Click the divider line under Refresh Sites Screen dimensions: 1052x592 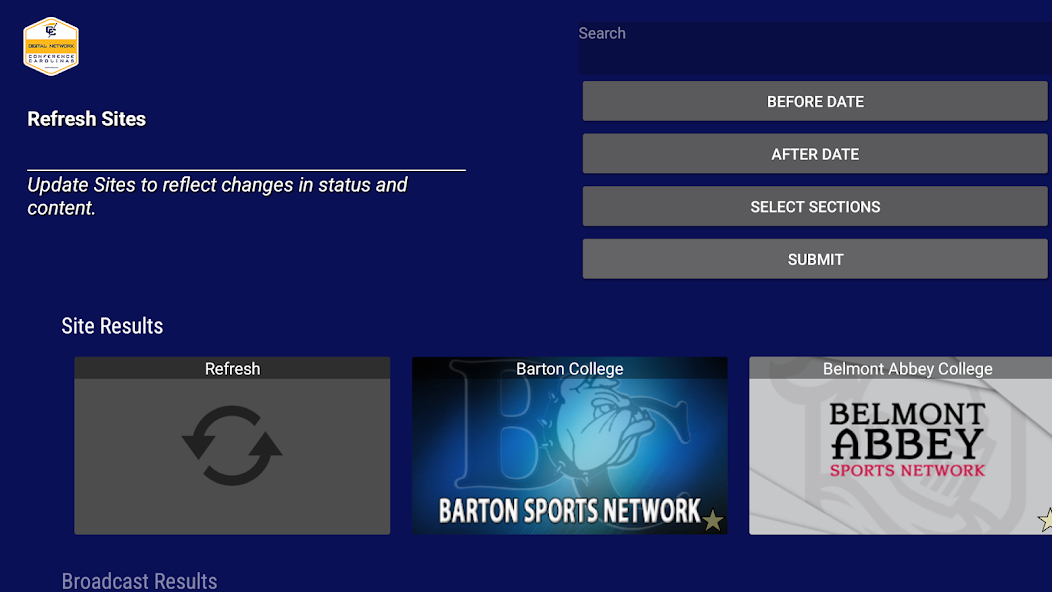[x=246, y=171]
